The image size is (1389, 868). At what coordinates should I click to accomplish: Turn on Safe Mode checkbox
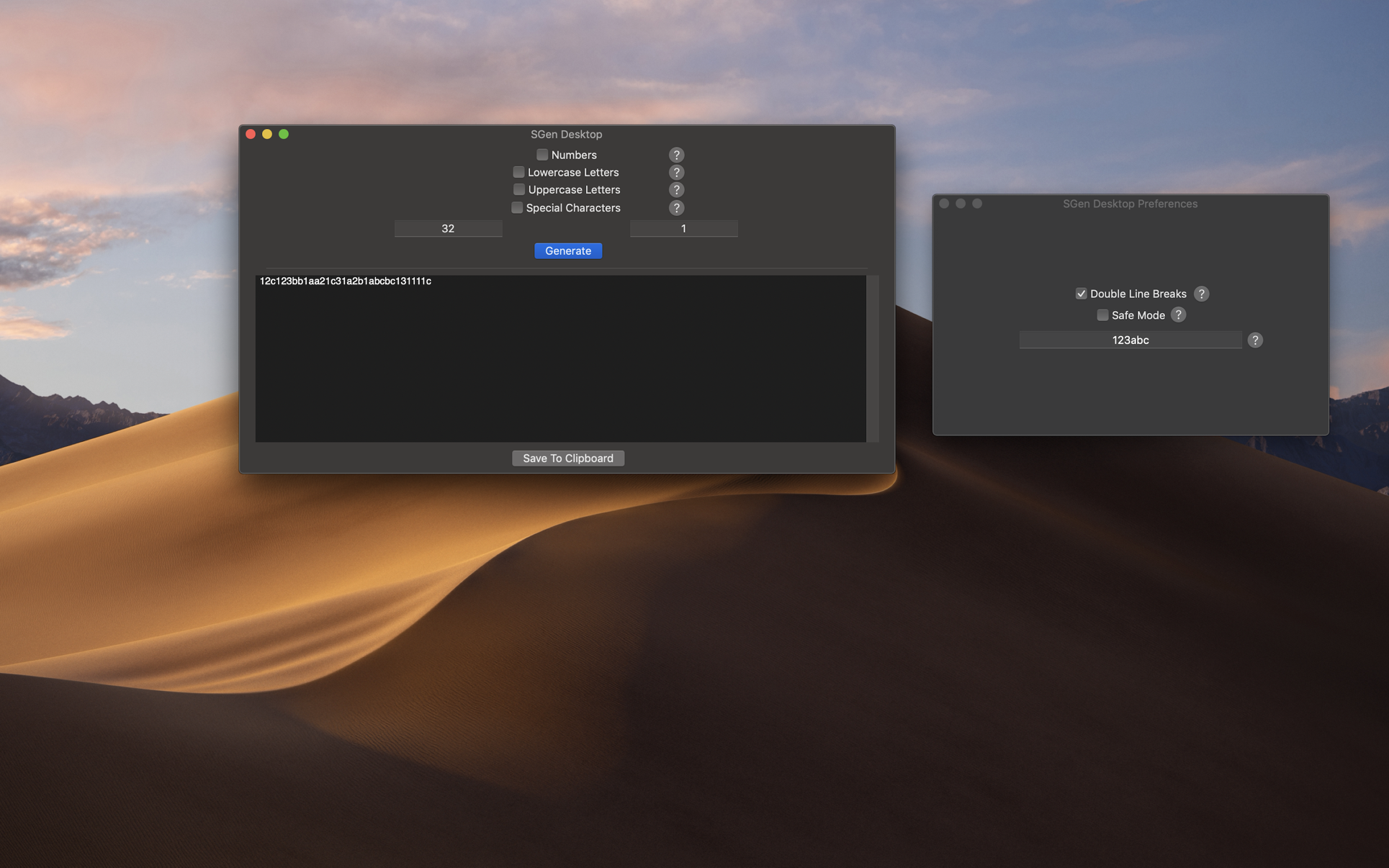(x=1102, y=315)
